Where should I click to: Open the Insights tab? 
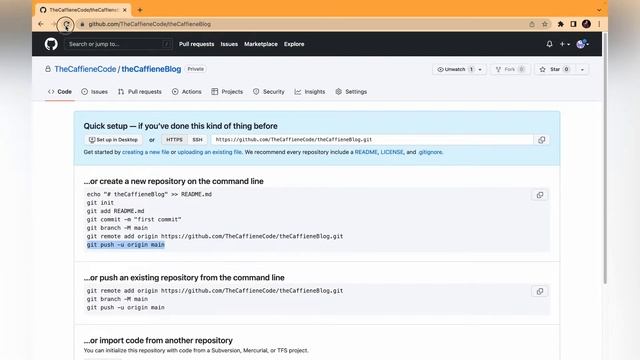[310, 92]
